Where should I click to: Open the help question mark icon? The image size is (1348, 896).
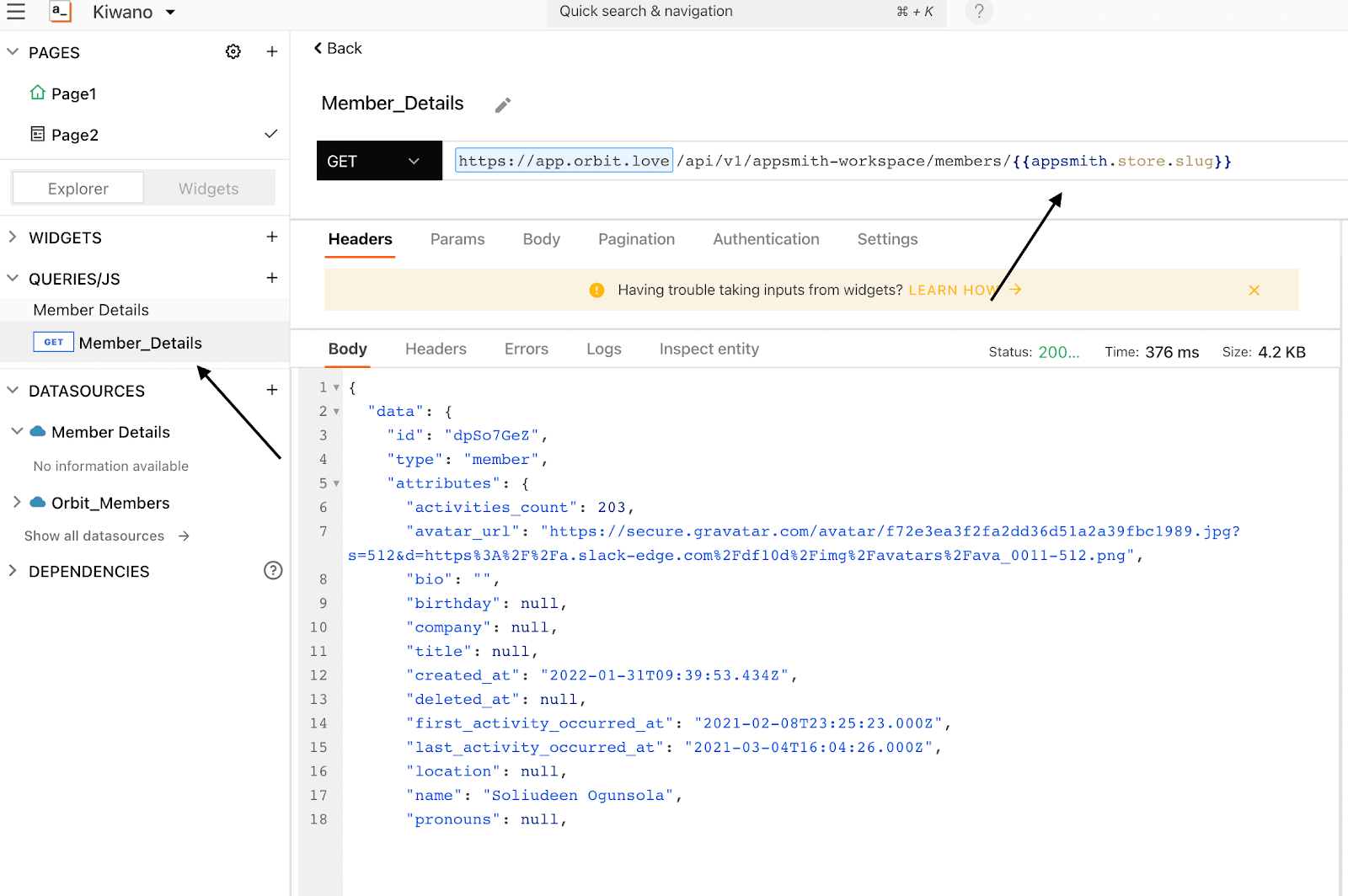[978, 12]
